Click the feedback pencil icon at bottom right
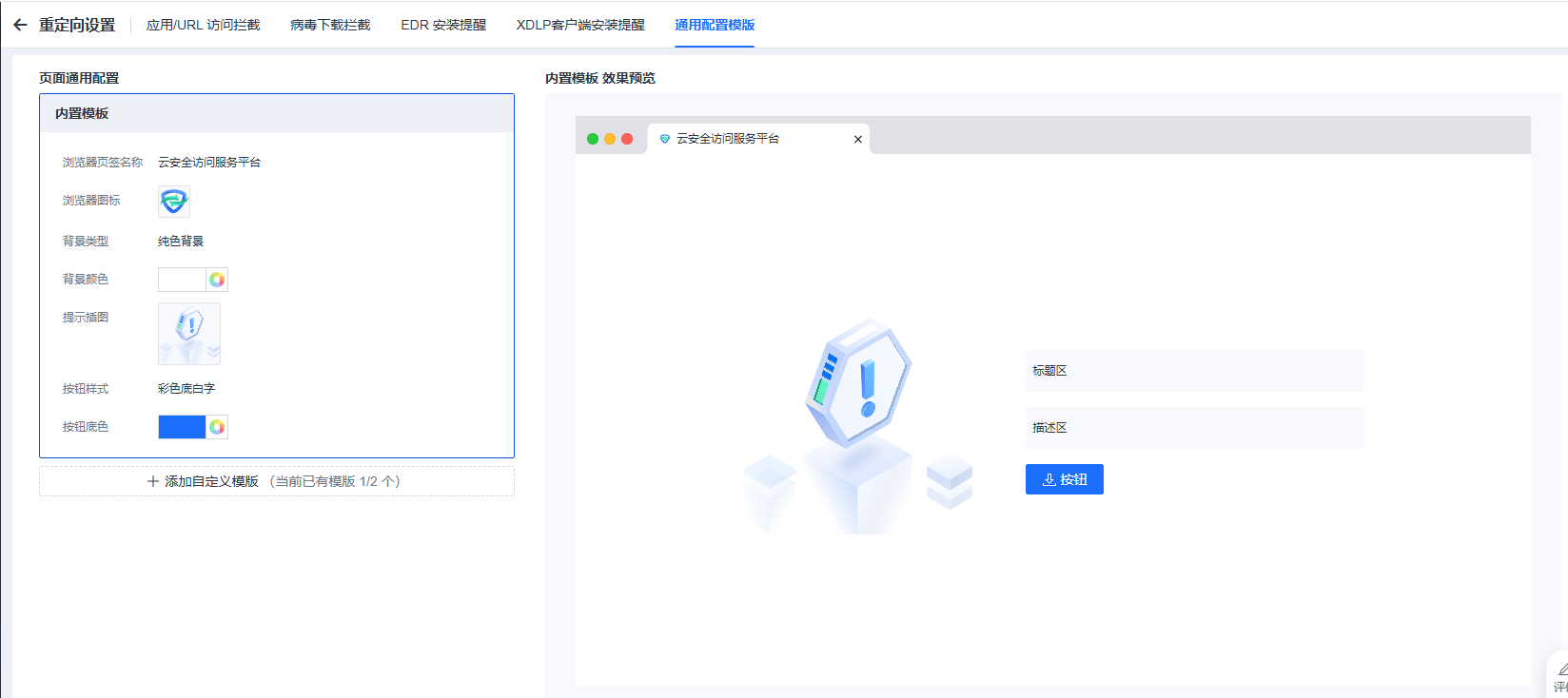 coord(1561,670)
